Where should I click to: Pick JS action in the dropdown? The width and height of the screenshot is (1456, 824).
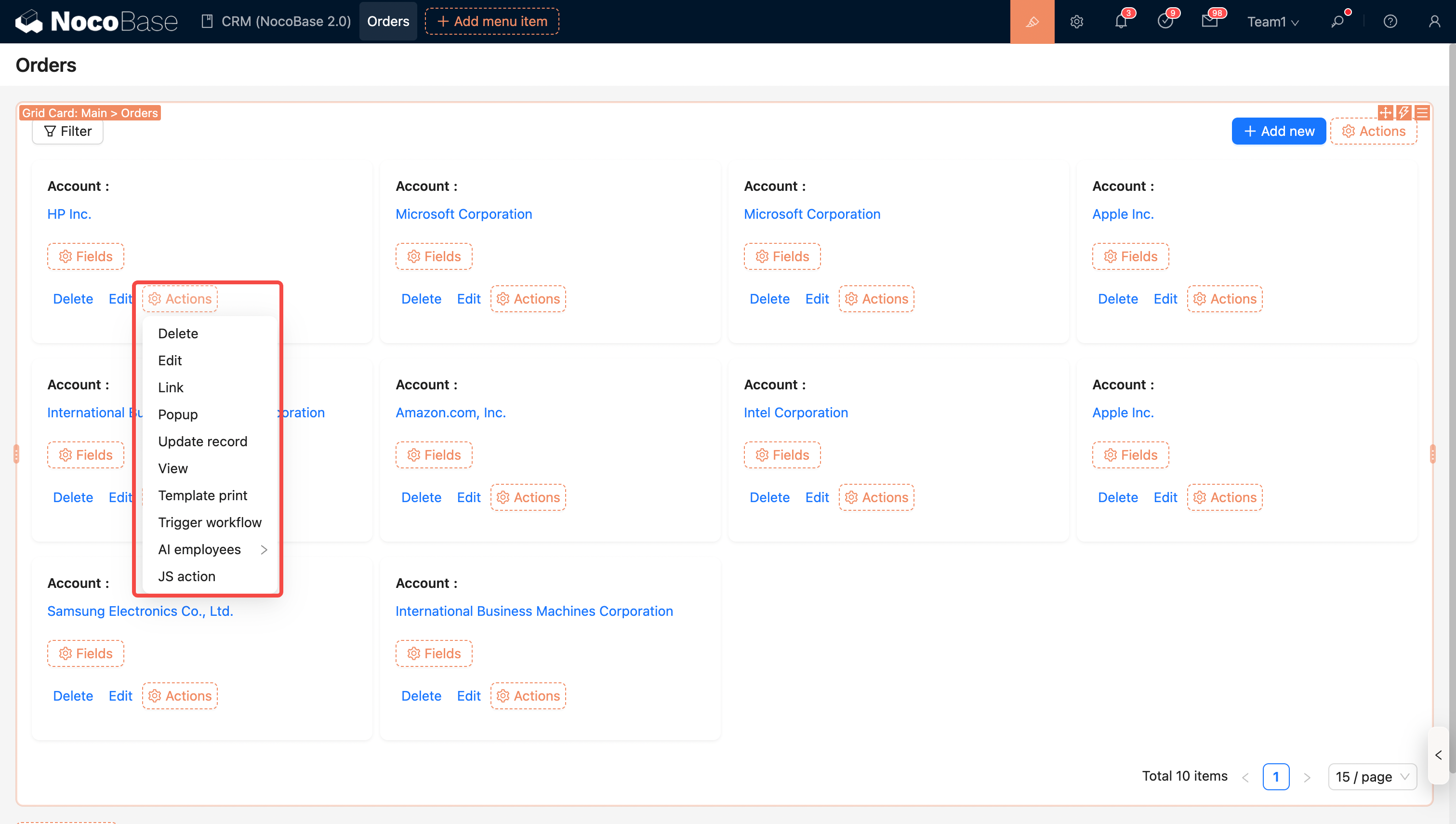pos(186,576)
